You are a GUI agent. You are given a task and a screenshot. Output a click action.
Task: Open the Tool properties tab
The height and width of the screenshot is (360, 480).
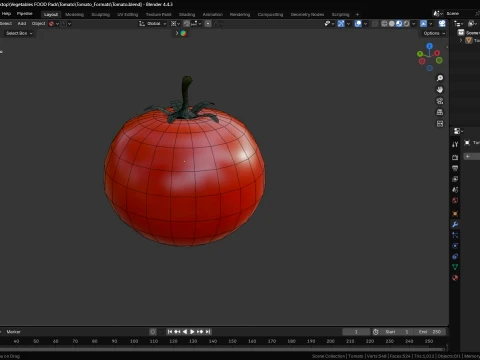click(455, 144)
